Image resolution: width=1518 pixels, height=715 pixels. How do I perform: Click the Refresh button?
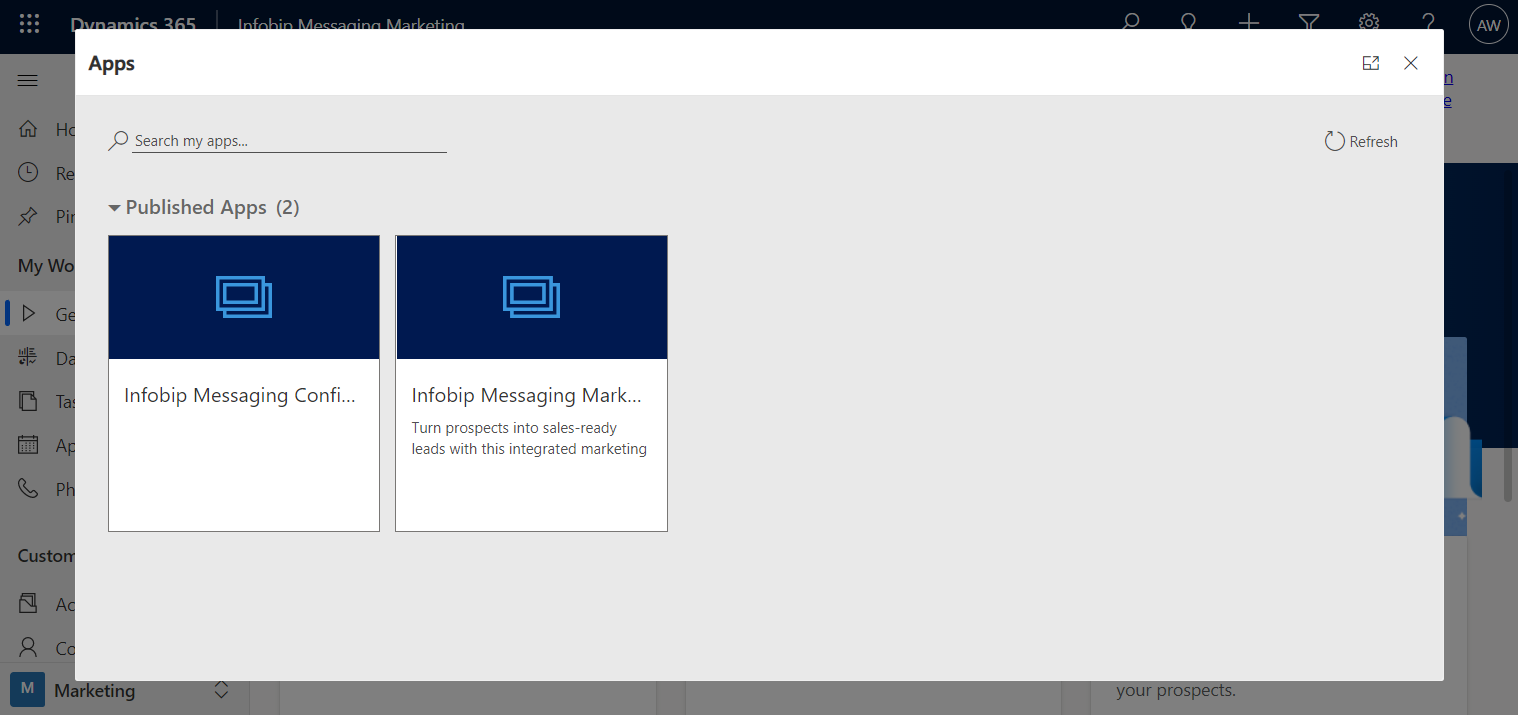(1361, 141)
